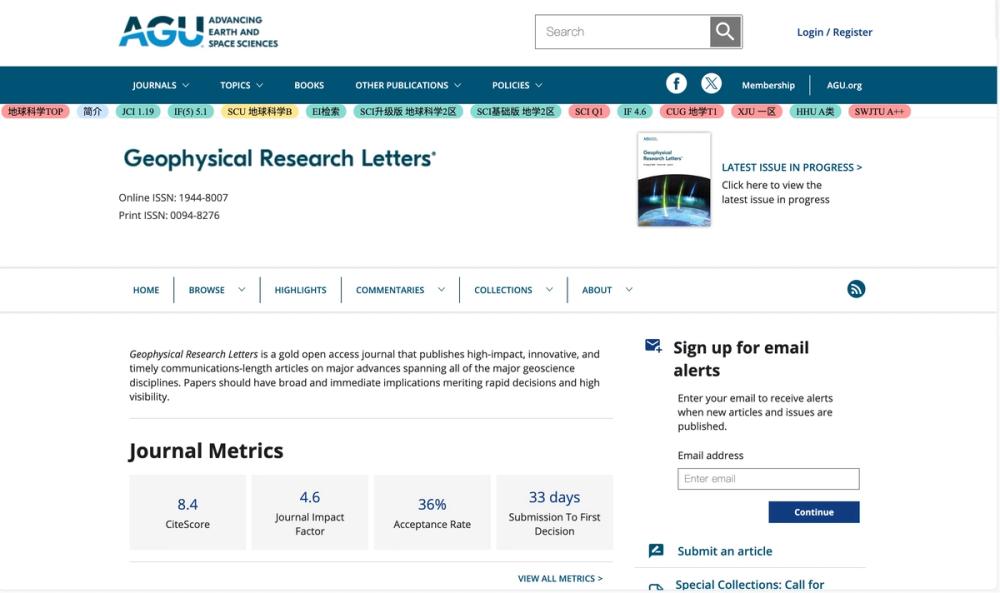The image size is (1000, 593).
Task: Click the Online ISSN: 1944-8007 text
Action: pos(173,198)
